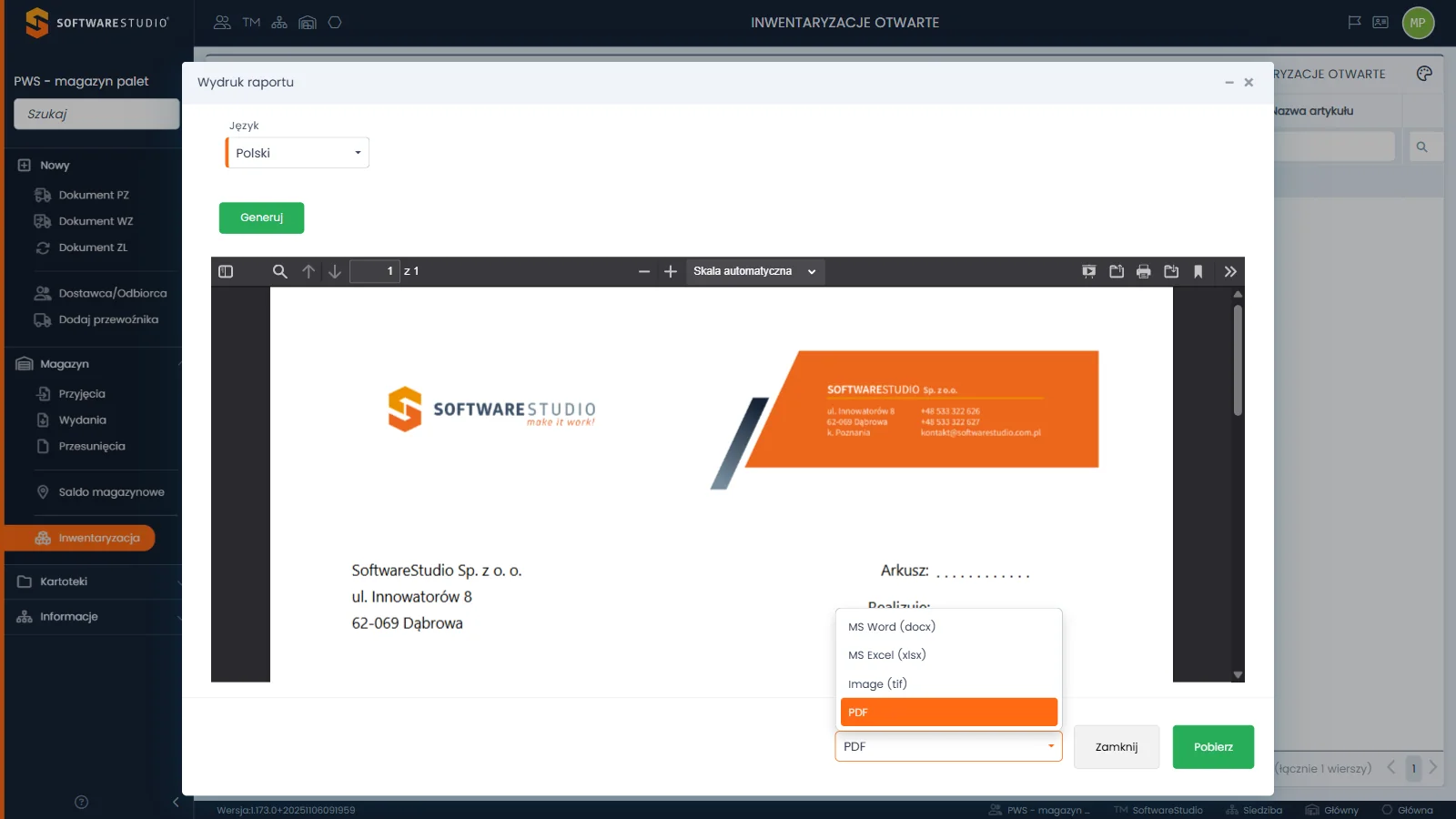Click the flag icon in header
1456x819 pixels.
point(1354,23)
